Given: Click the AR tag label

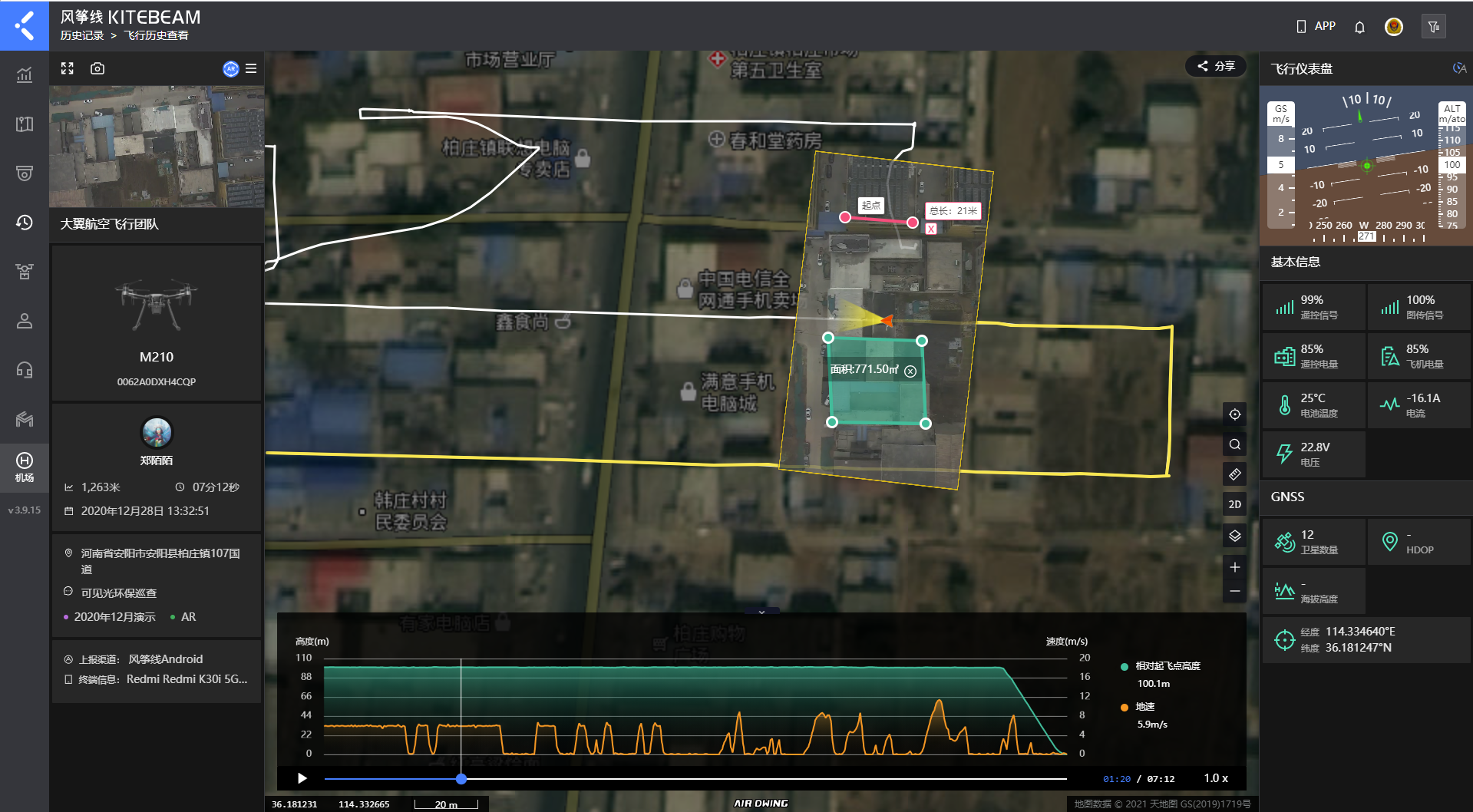Looking at the screenshot, I should tap(183, 617).
